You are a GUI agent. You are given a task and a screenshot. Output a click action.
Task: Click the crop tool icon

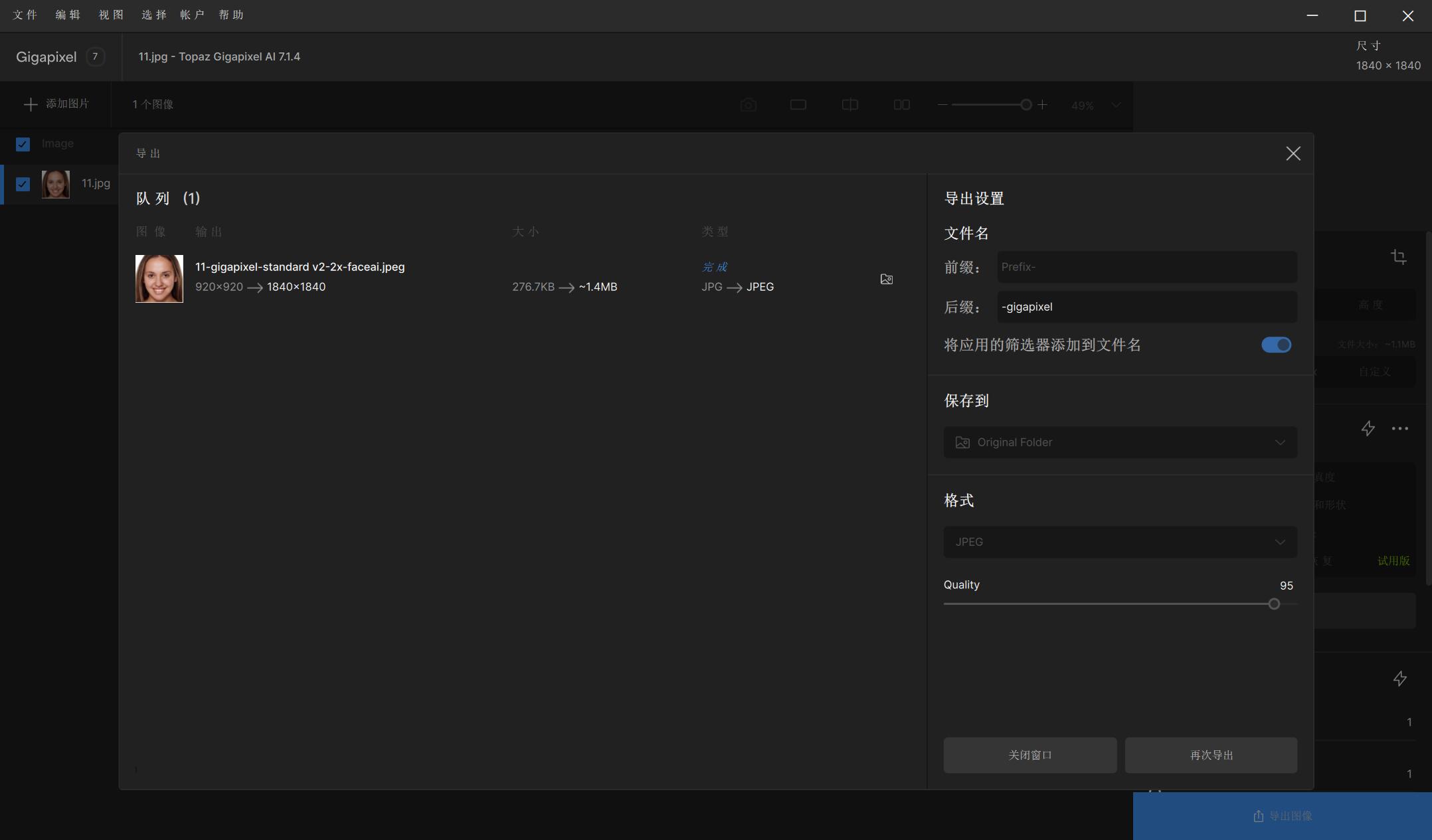[x=1399, y=257]
